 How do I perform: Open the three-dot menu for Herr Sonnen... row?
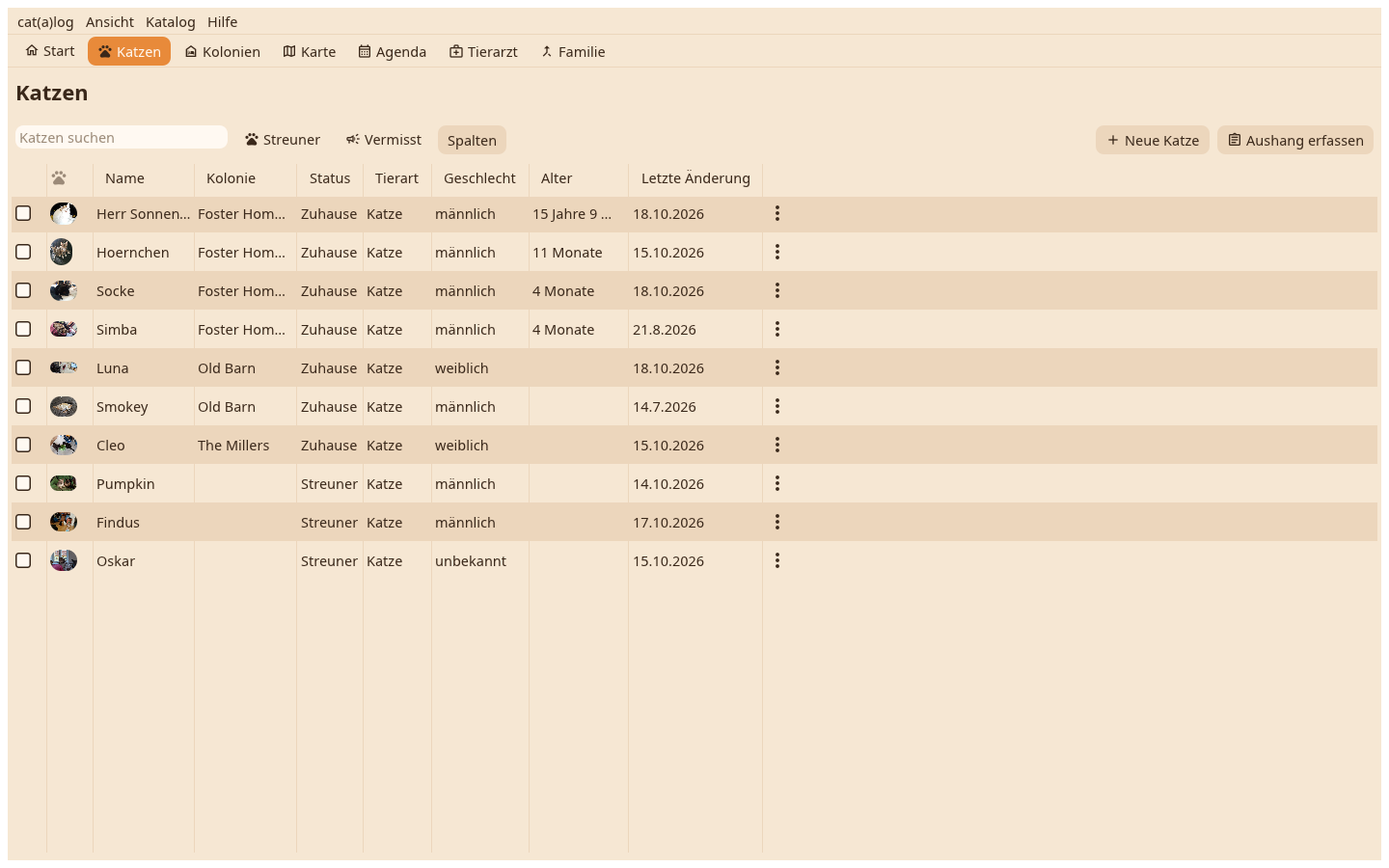(x=777, y=213)
